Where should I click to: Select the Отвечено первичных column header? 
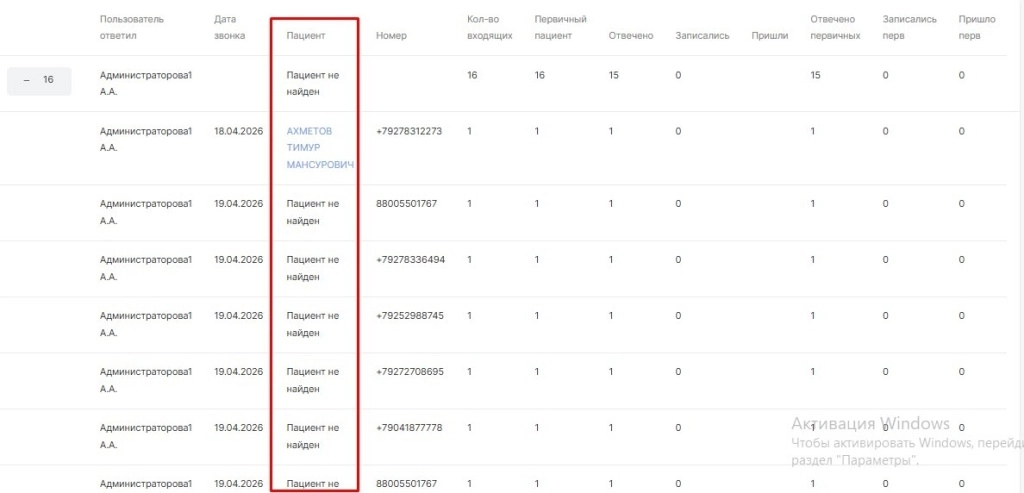coord(835,27)
